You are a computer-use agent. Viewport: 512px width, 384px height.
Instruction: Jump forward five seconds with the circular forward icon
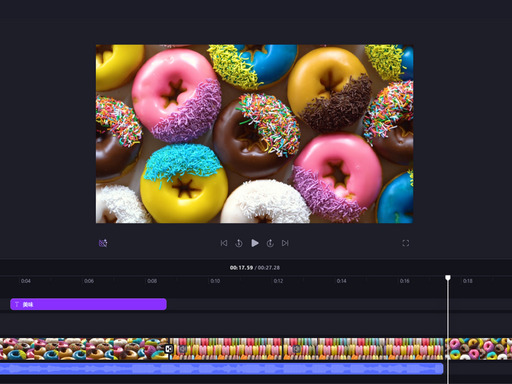click(270, 243)
